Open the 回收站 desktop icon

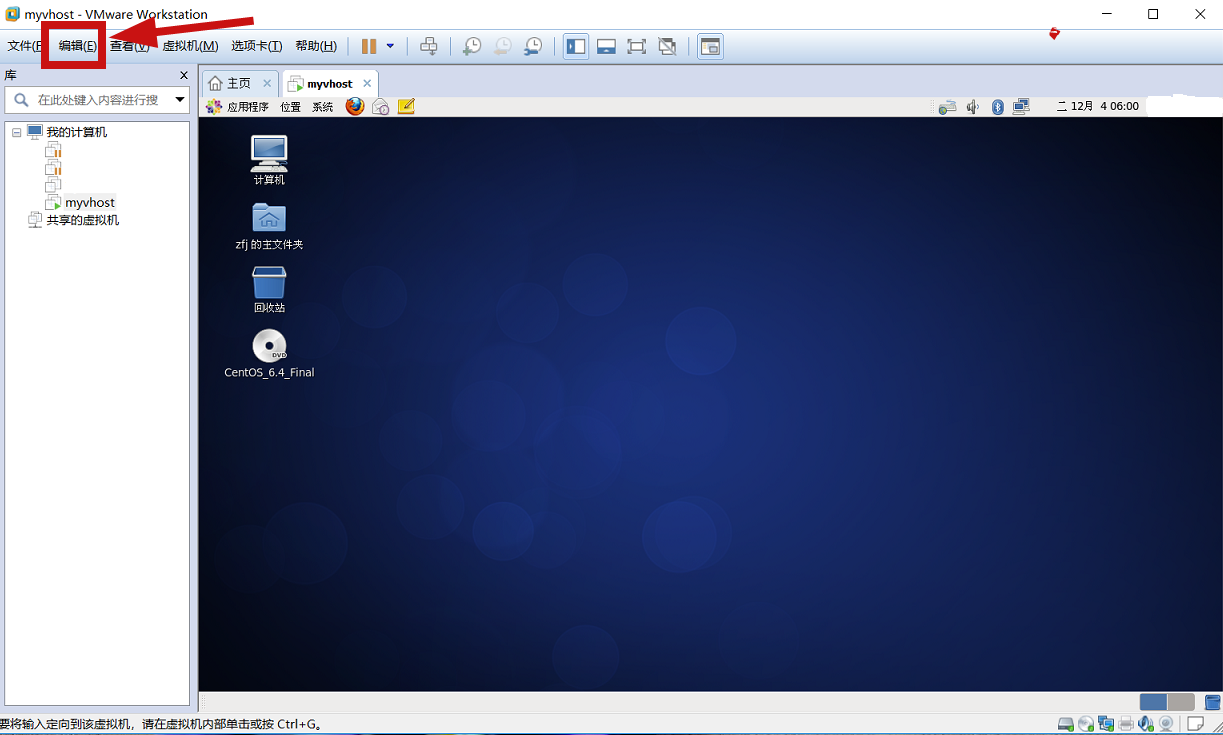coord(269,290)
